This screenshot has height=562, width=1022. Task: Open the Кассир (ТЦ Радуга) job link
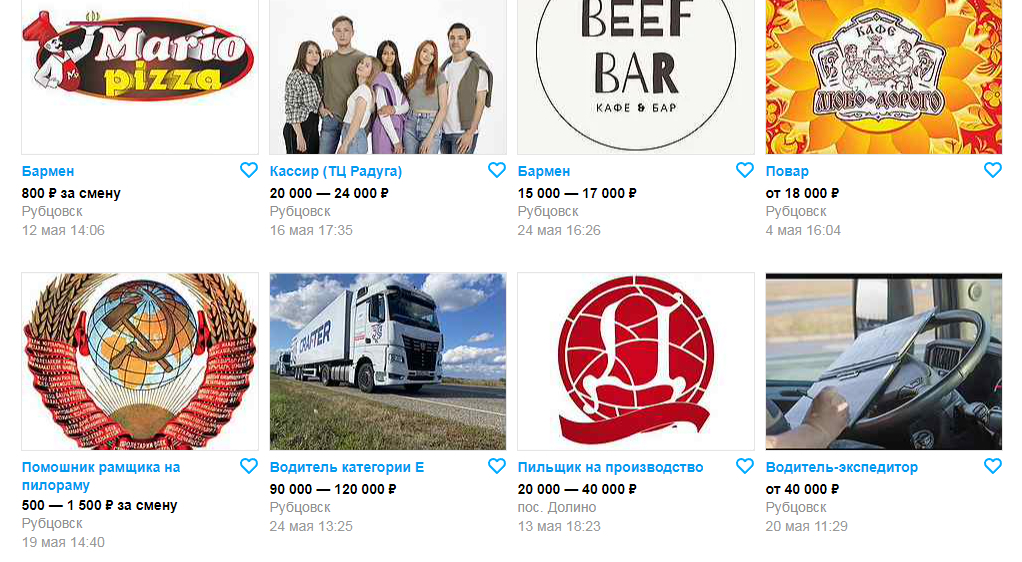[x=336, y=171]
